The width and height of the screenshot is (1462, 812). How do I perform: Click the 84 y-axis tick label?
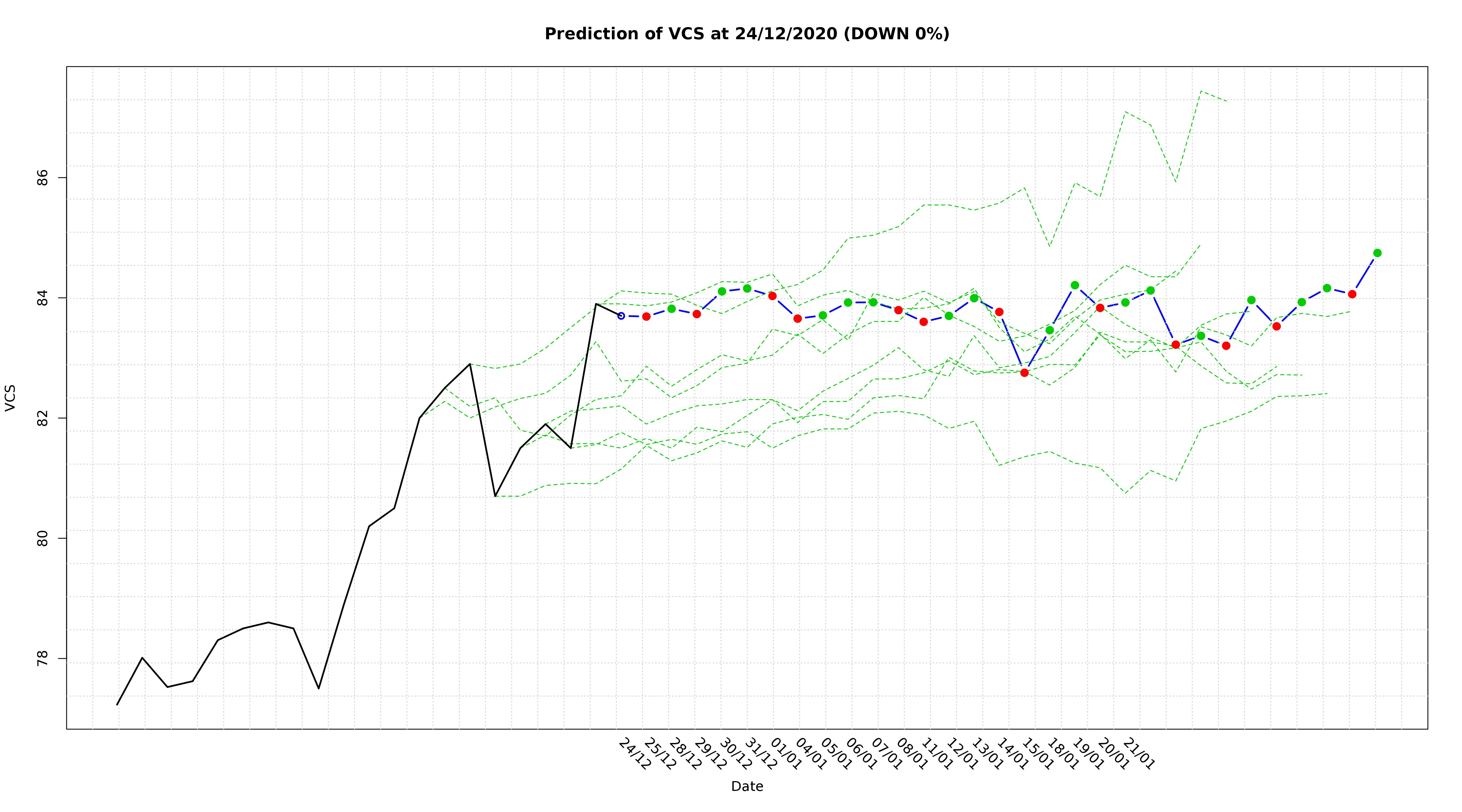[42, 298]
